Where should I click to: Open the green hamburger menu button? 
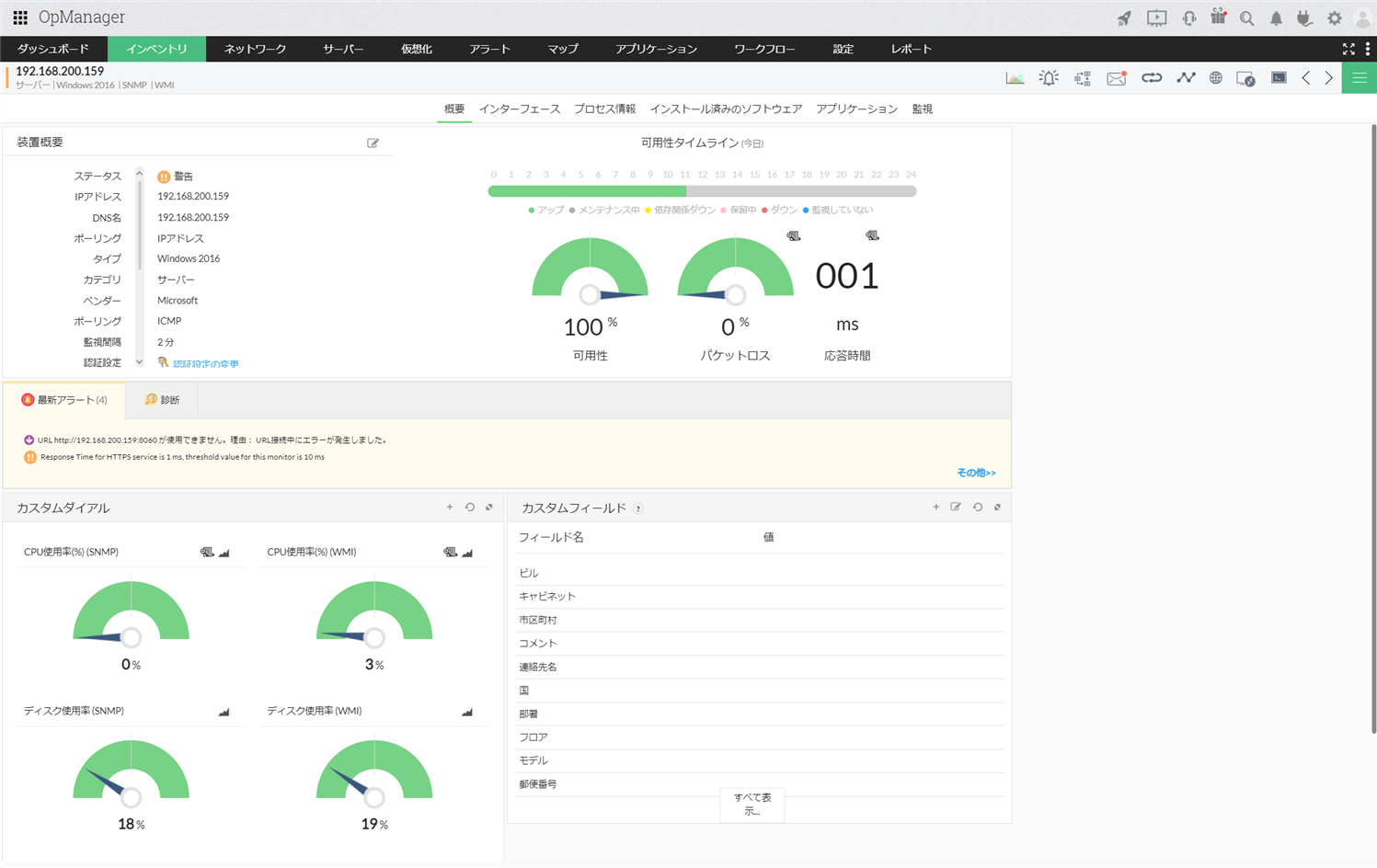[1359, 78]
